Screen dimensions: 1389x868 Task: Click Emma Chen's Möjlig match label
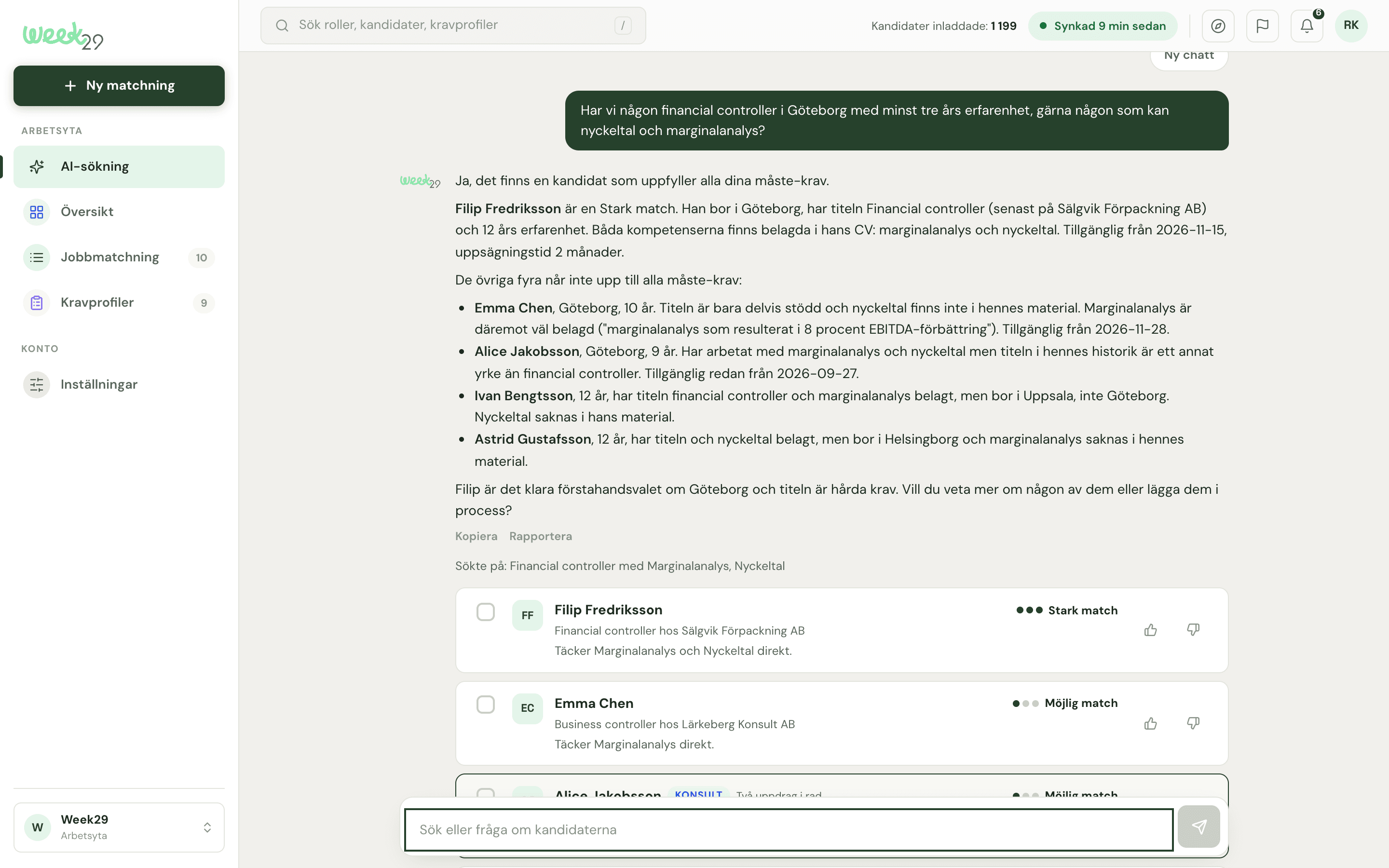(1081, 703)
